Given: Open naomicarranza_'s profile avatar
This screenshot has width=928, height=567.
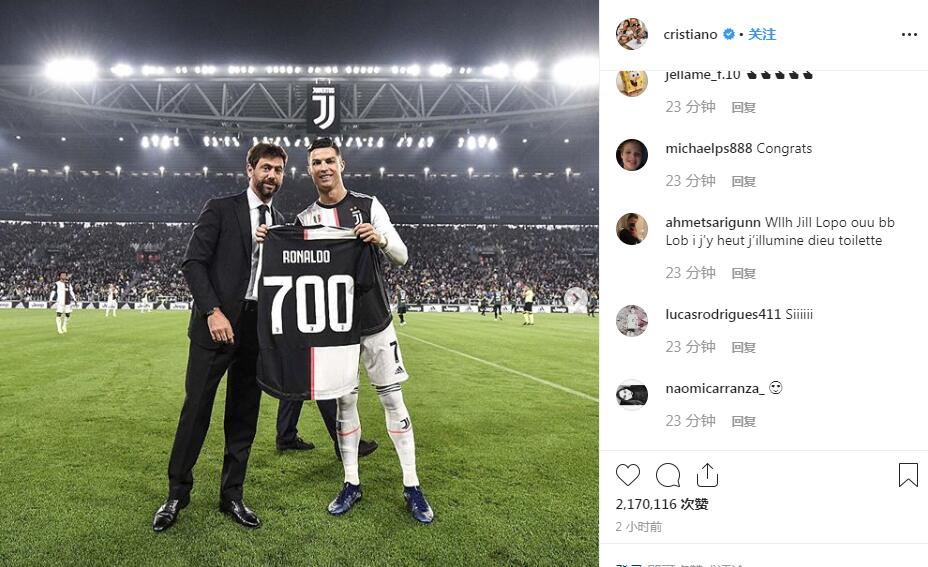Looking at the screenshot, I should point(631,395).
